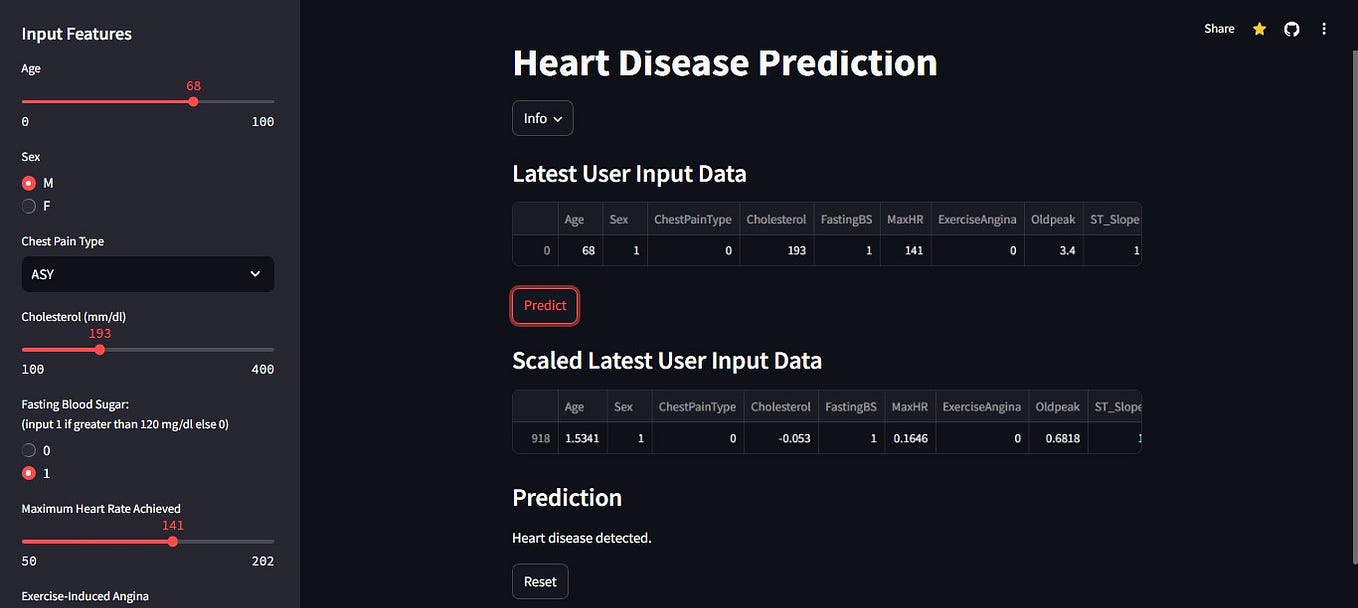
Task: Click the Oldpeak value 3.4 cell
Action: tap(1062, 250)
